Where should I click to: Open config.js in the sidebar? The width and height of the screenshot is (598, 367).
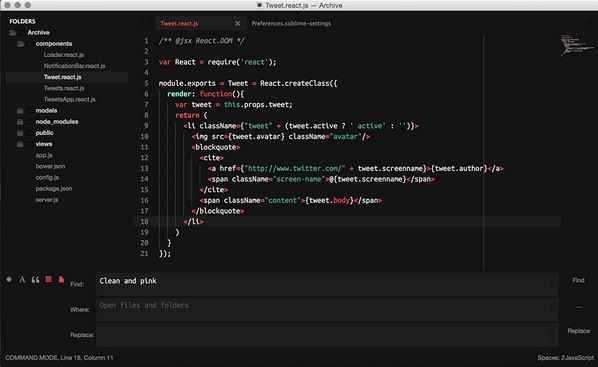point(47,177)
